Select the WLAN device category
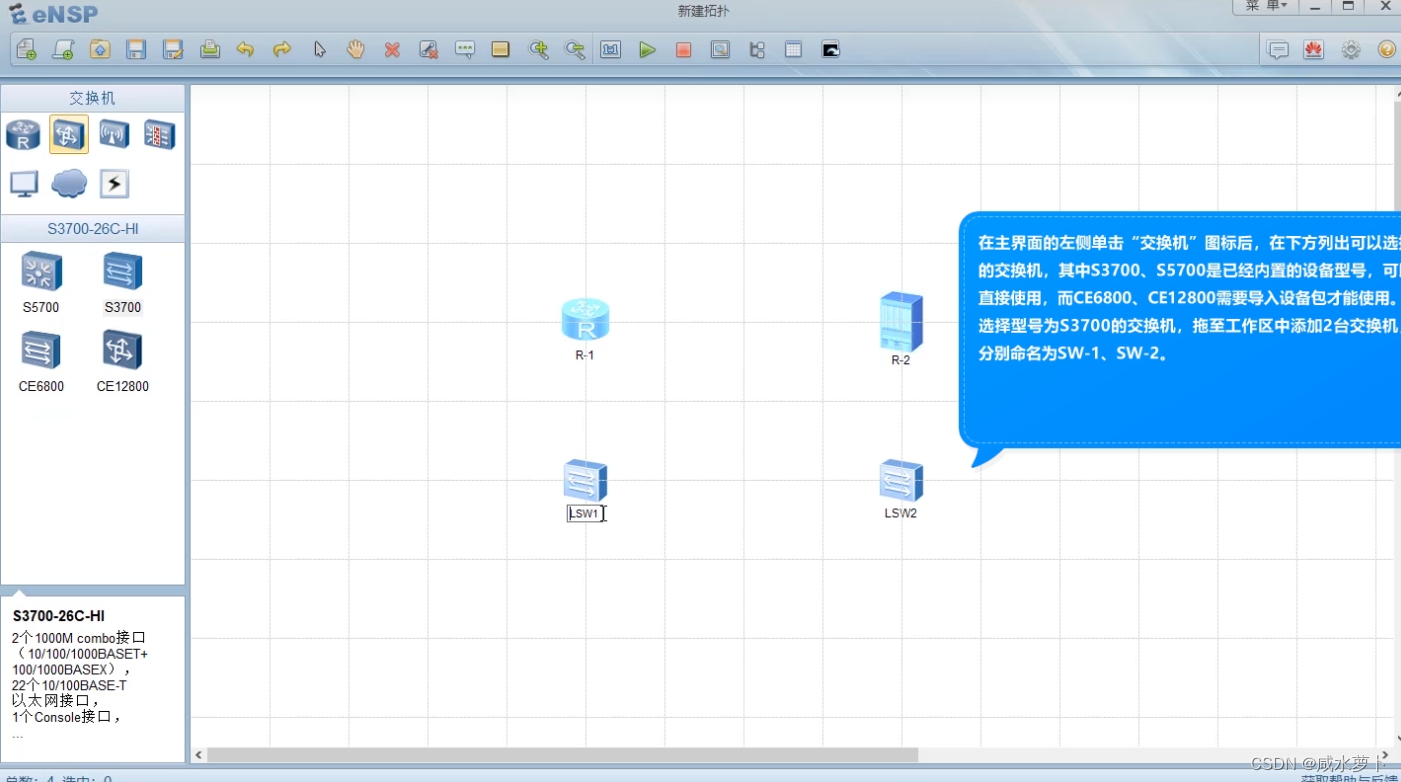1401x782 pixels. click(114, 134)
